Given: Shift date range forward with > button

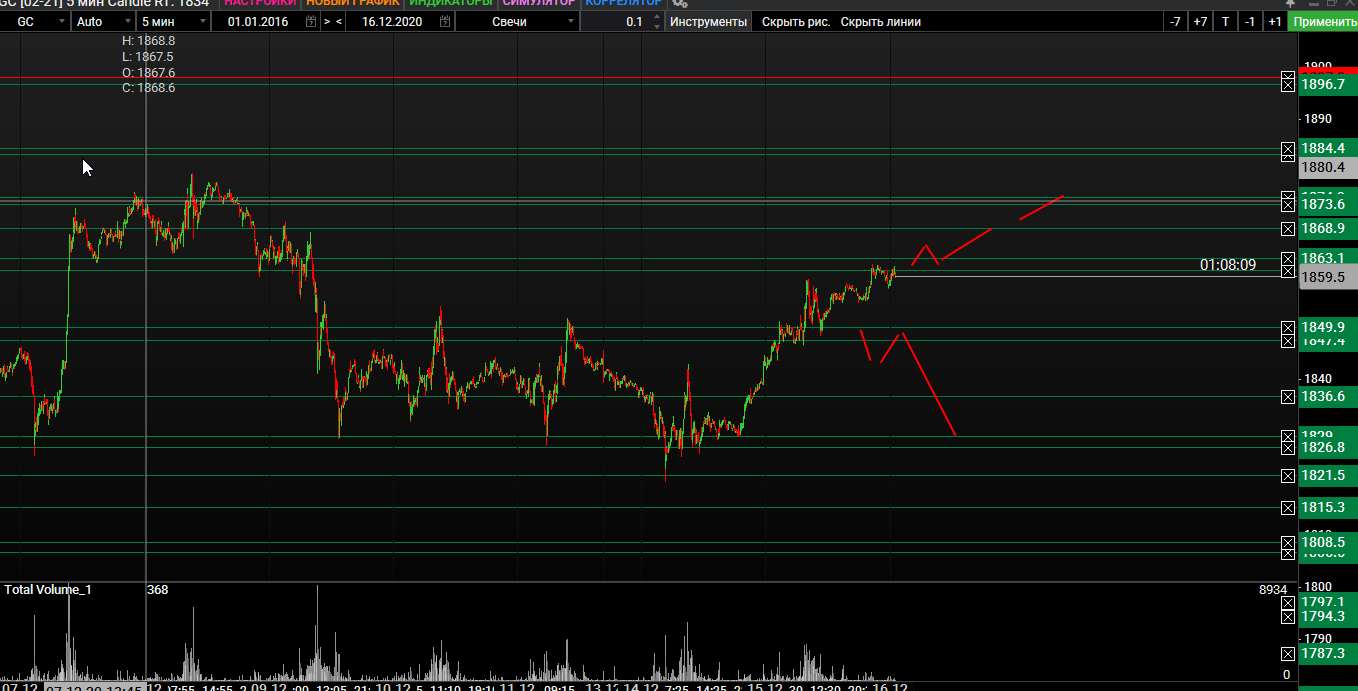Looking at the screenshot, I should 327,21.
